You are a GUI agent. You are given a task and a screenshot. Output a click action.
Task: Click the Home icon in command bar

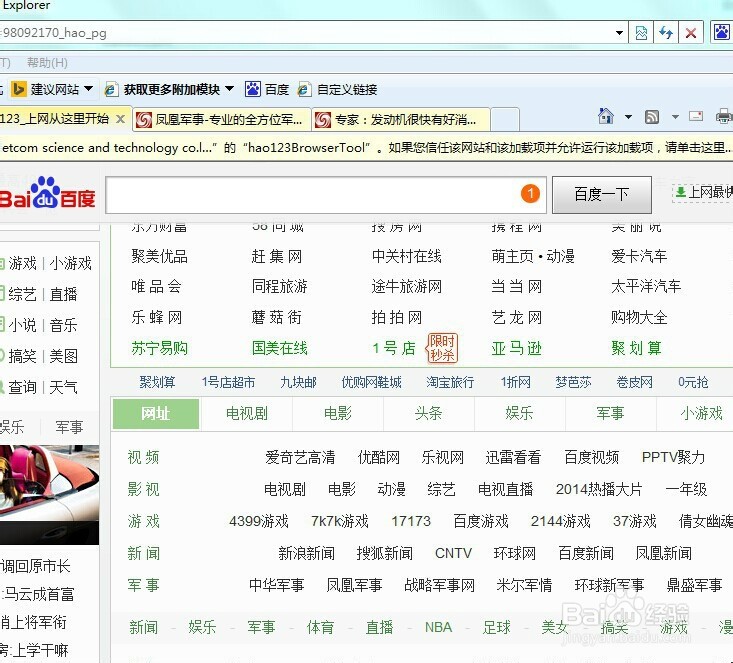pyautogui.click(x=606, y=116)
